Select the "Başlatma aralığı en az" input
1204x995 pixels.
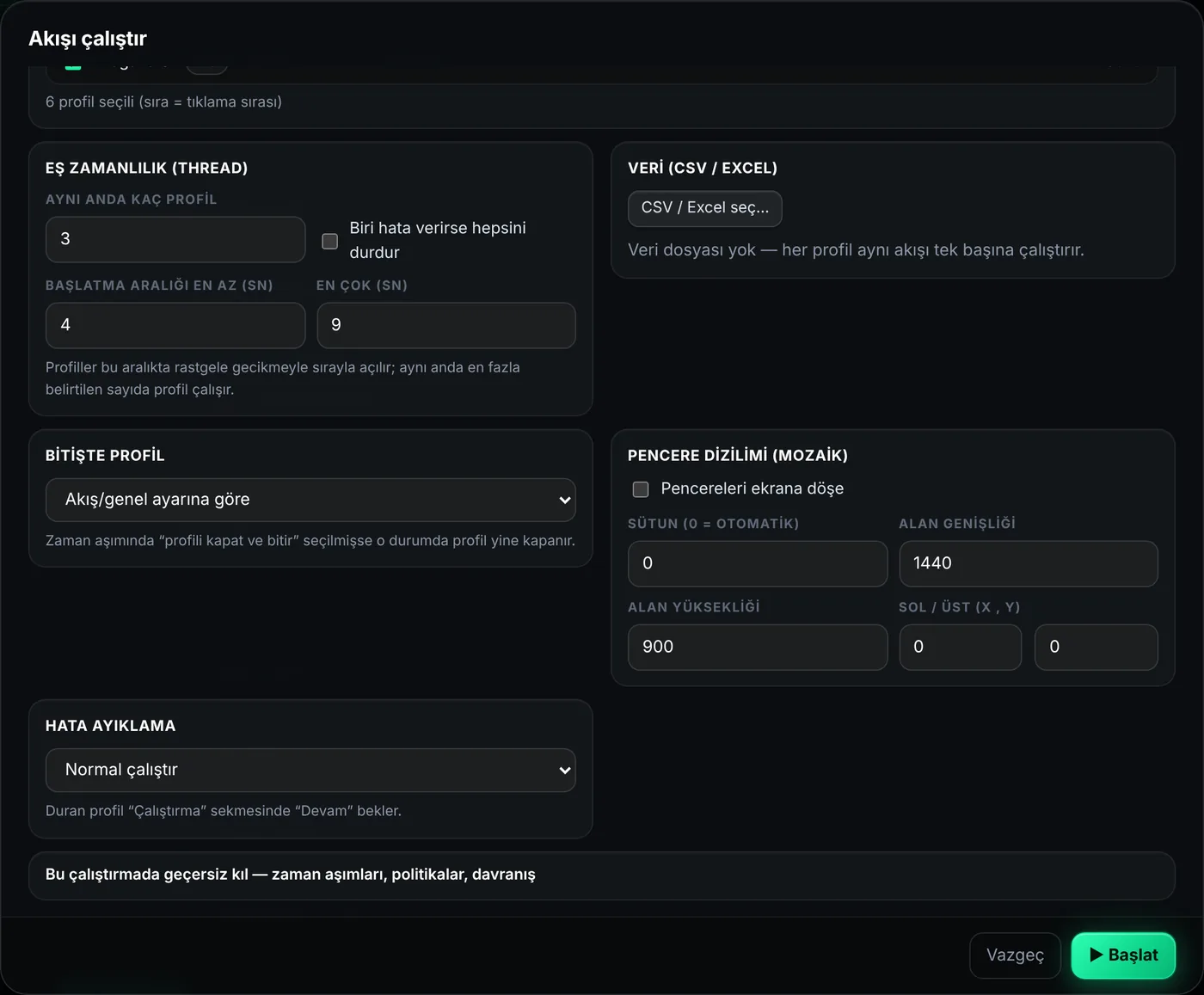point(175,325)
